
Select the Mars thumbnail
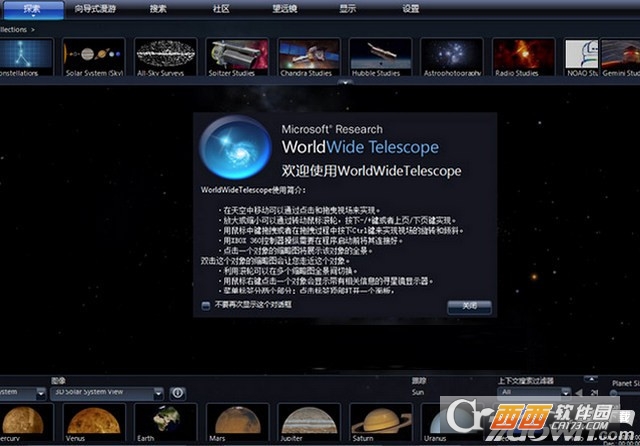click(x=237, y=422)
